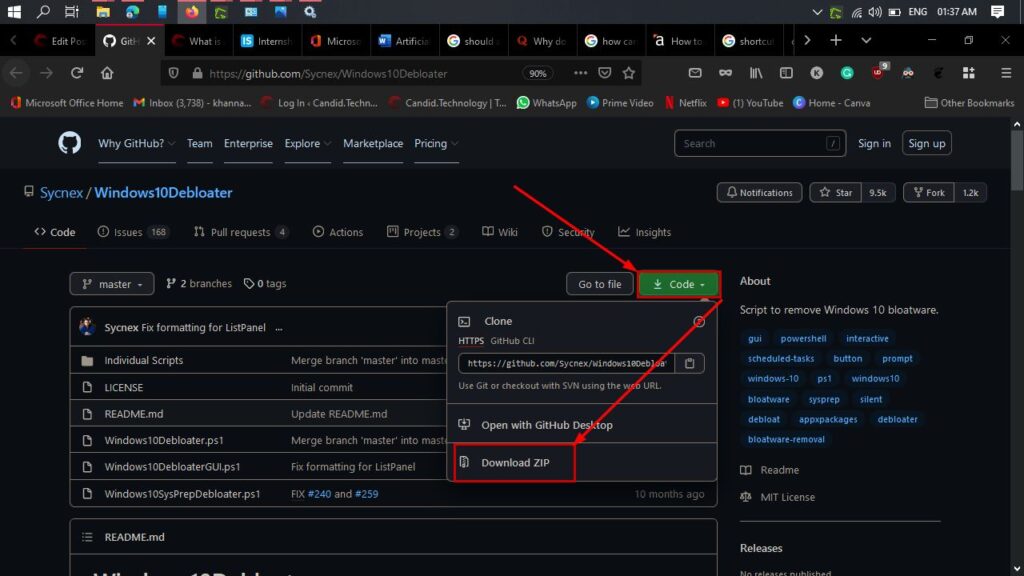Open Task View on taskbar
The image size is (1024, 576).
(72, 12)
